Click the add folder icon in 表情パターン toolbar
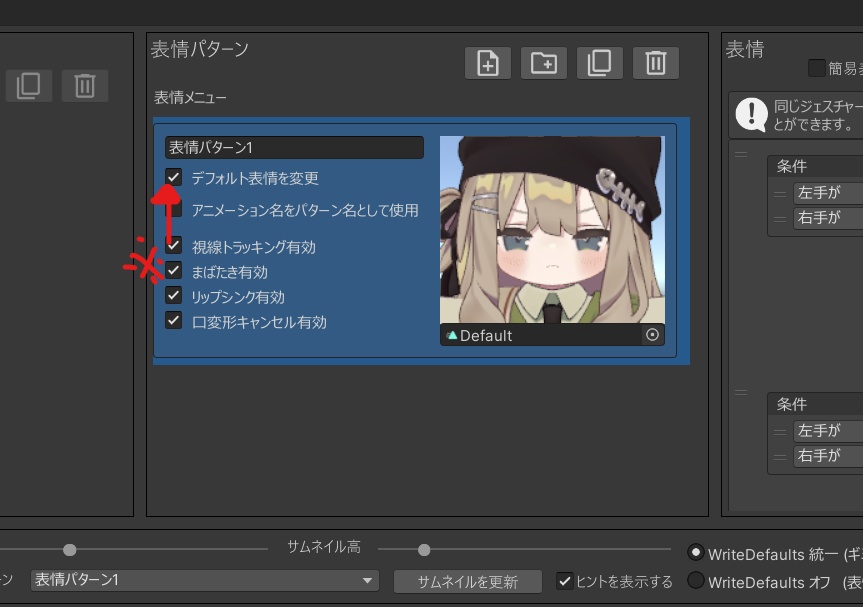The width and height of the screenshot is (863, 607). pos(544,62)
